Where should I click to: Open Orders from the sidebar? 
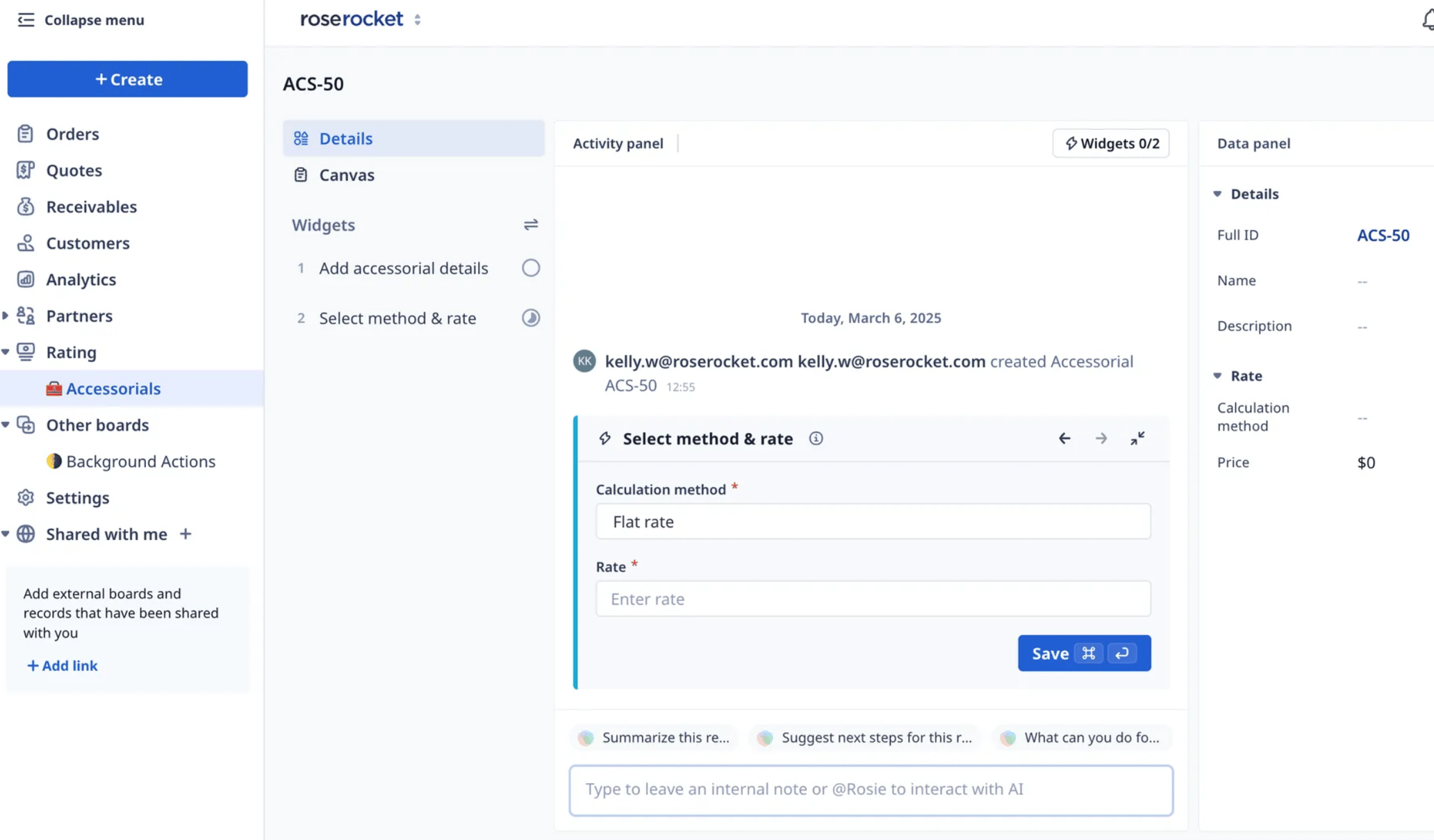(x=72, y=134)
